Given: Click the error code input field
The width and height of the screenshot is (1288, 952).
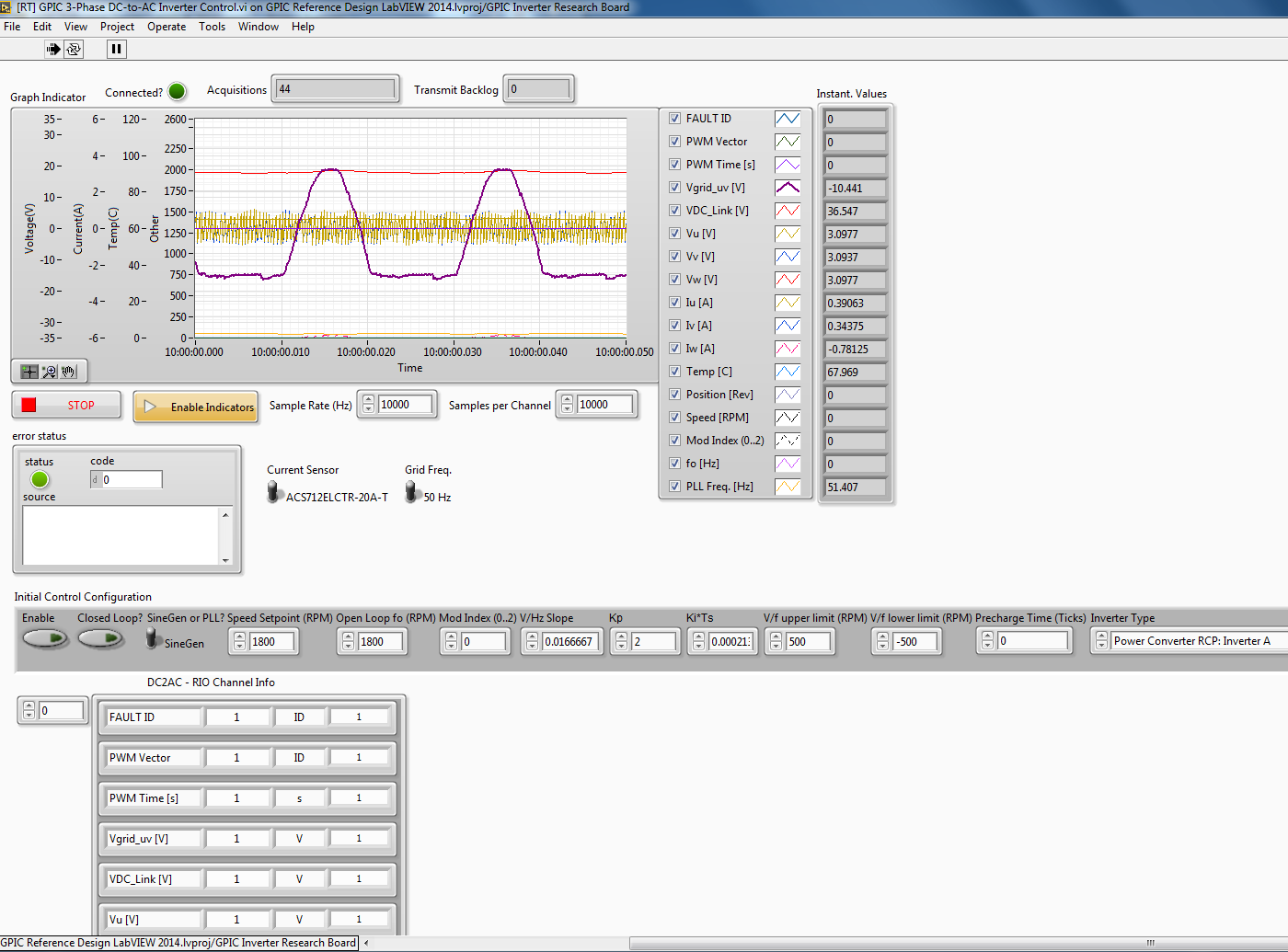Looking at the screenshot, I should coord(131,479).
